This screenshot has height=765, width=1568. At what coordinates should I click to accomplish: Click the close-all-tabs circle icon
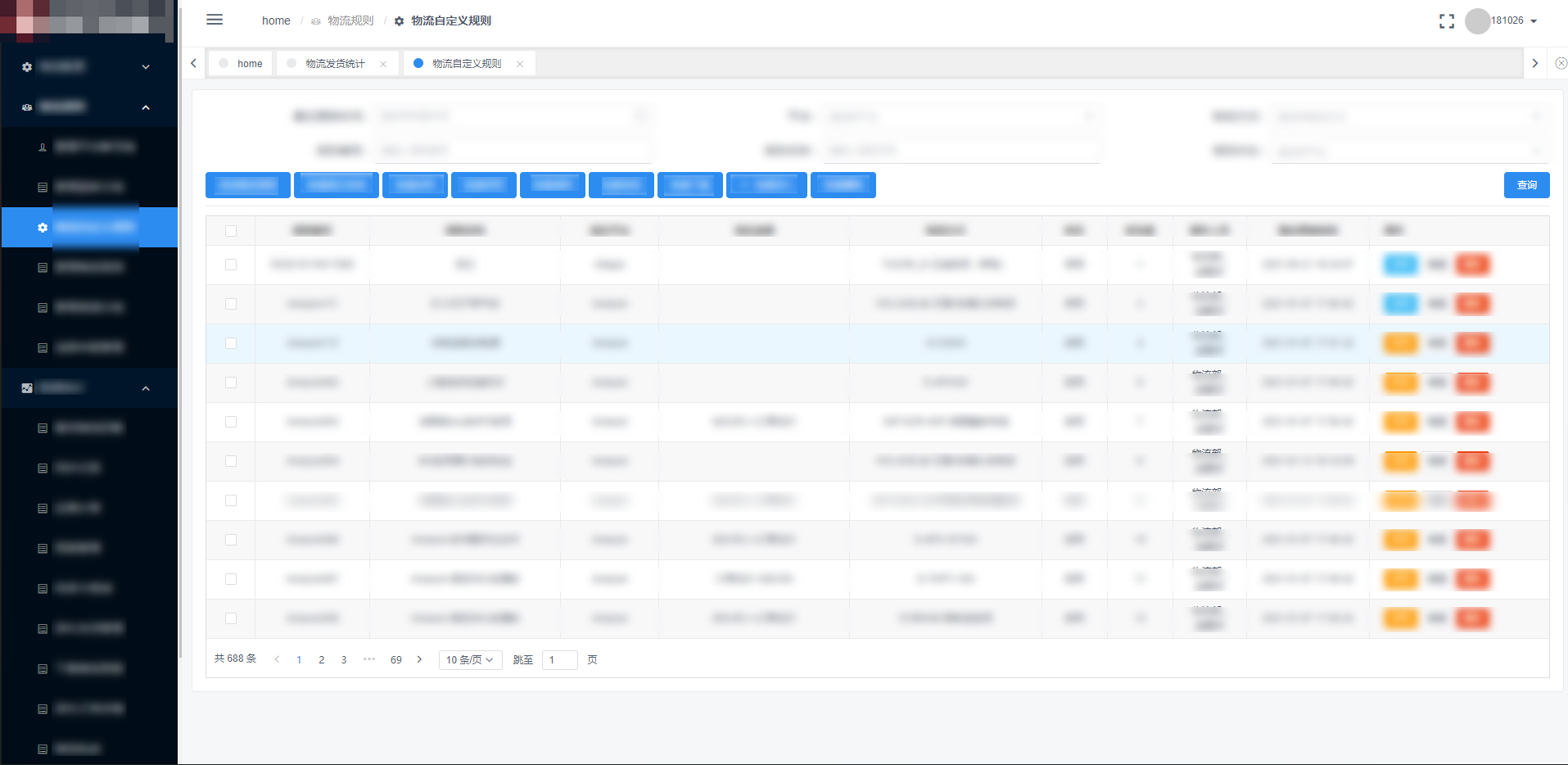coord(1561,64)
